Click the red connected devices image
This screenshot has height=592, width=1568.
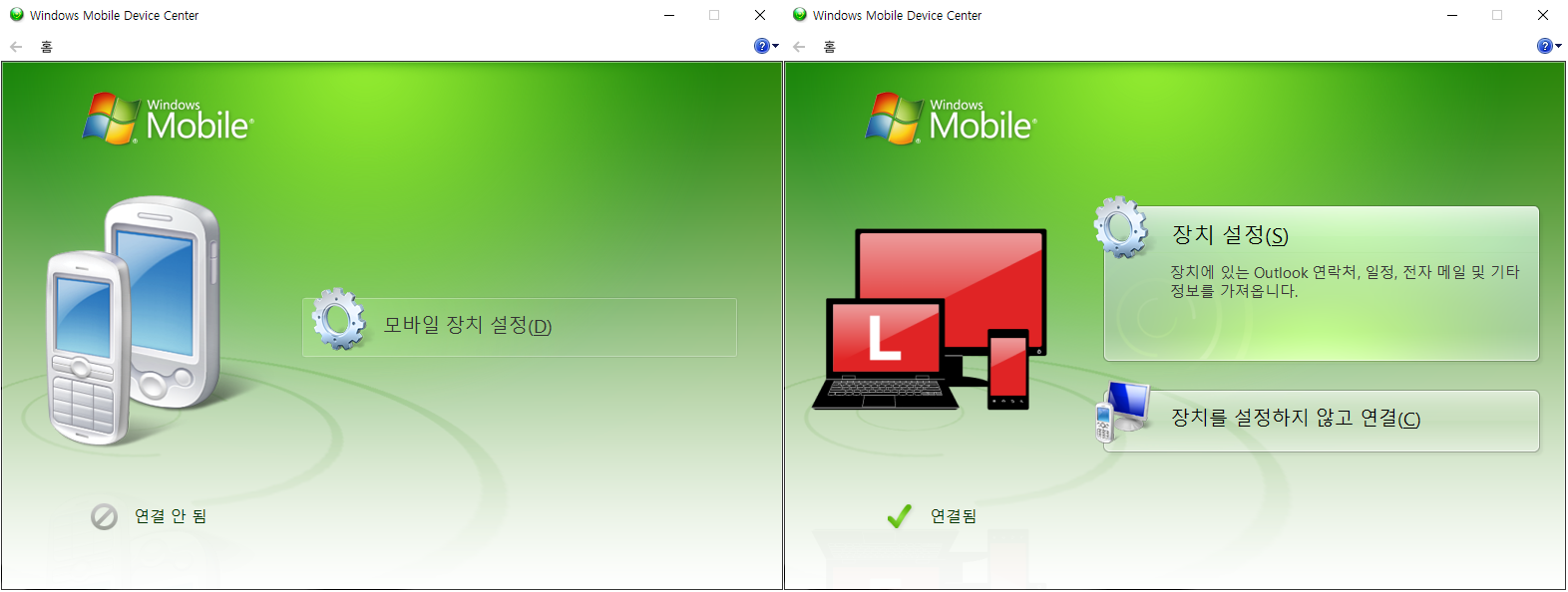point(930,319)
